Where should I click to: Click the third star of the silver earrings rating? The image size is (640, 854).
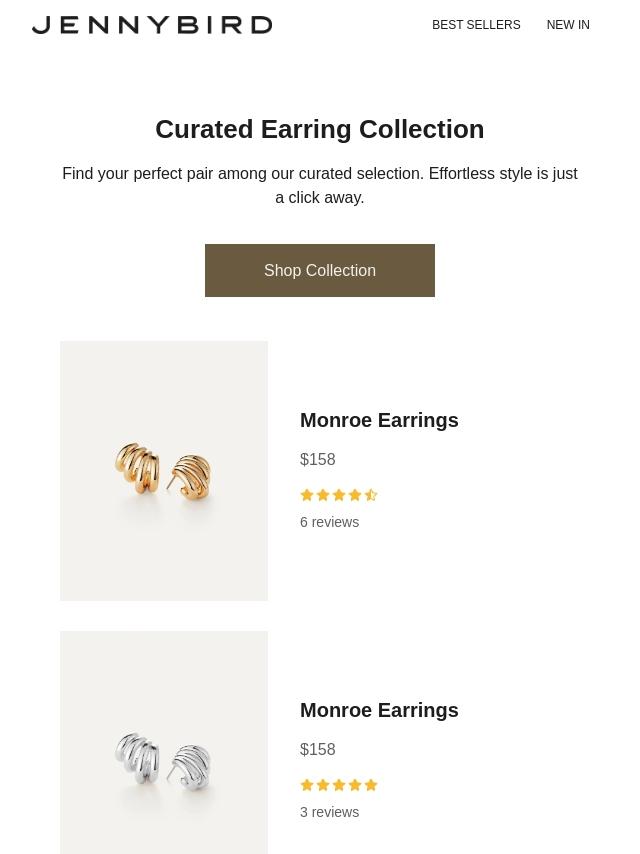click(339, 785)
